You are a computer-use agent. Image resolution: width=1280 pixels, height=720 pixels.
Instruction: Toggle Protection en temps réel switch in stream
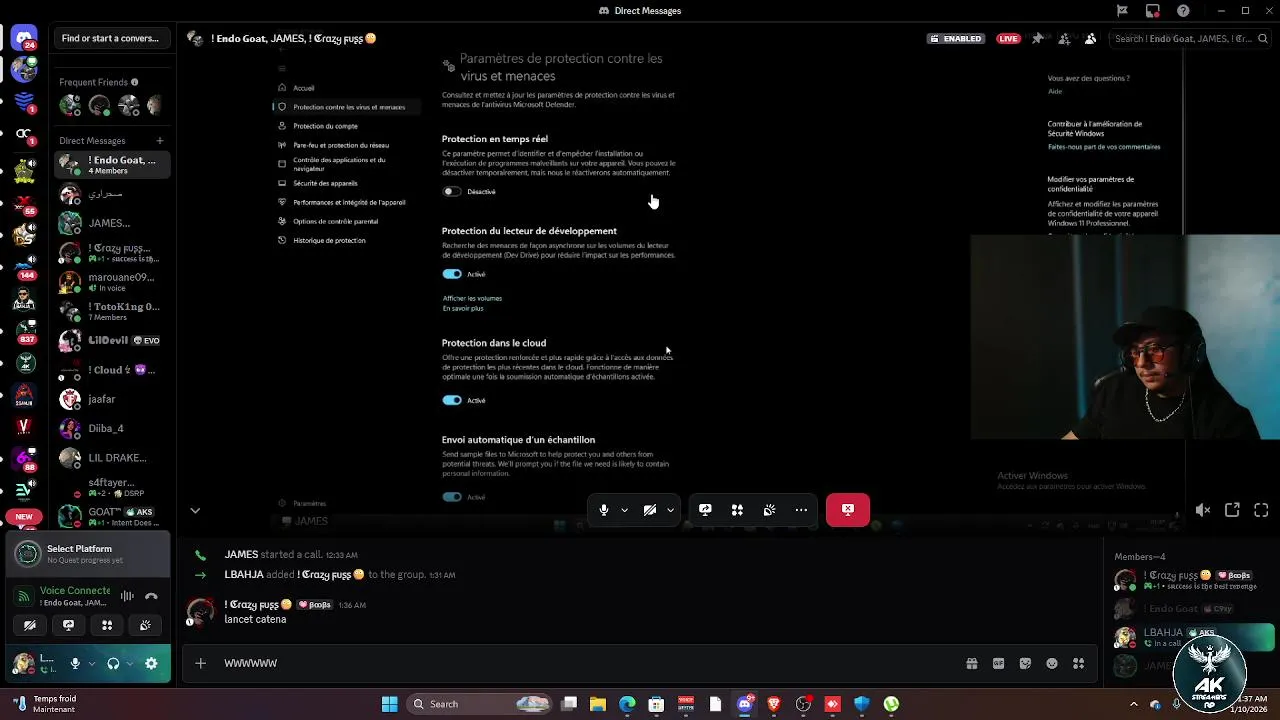coord(452,191)
